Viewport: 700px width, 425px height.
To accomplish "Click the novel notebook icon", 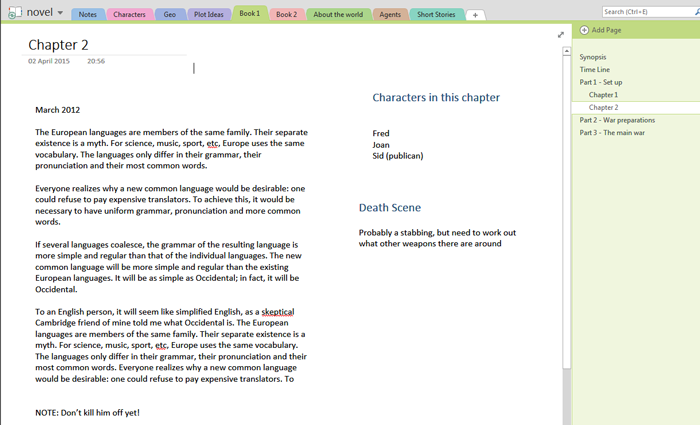I will pyautogui.click(x=14, y=12).
